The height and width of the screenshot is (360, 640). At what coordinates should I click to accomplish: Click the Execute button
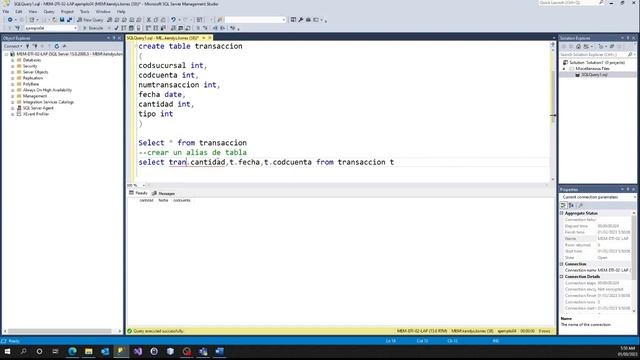point(93,28)
